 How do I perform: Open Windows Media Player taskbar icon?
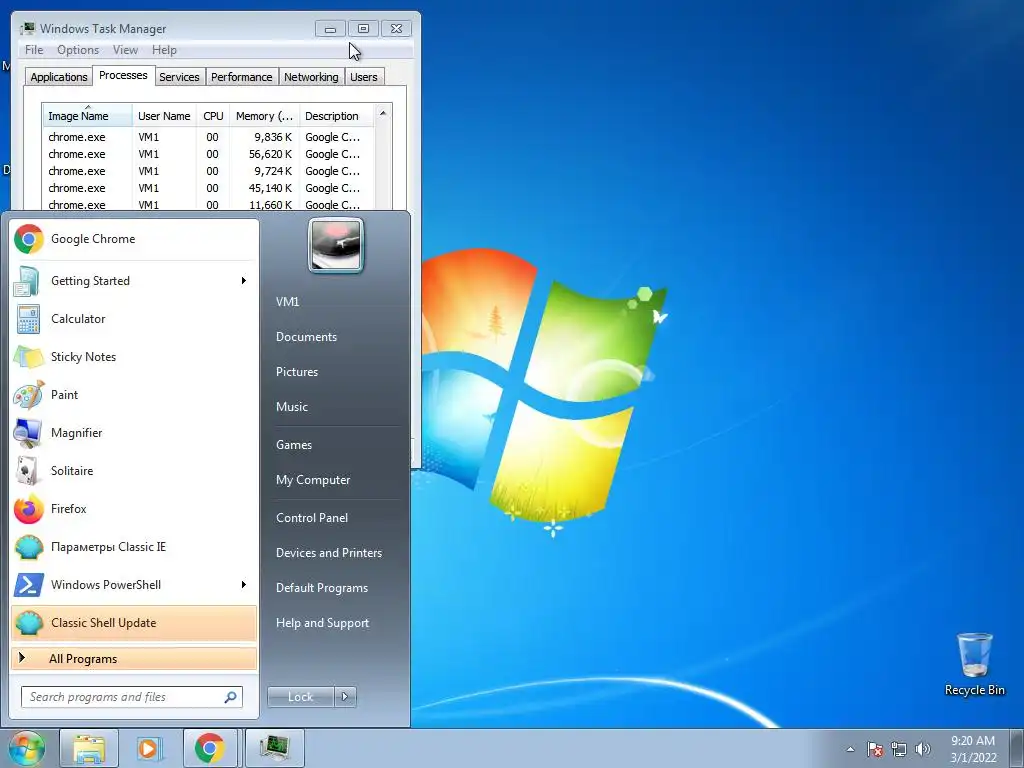click(x=150, y=748)
